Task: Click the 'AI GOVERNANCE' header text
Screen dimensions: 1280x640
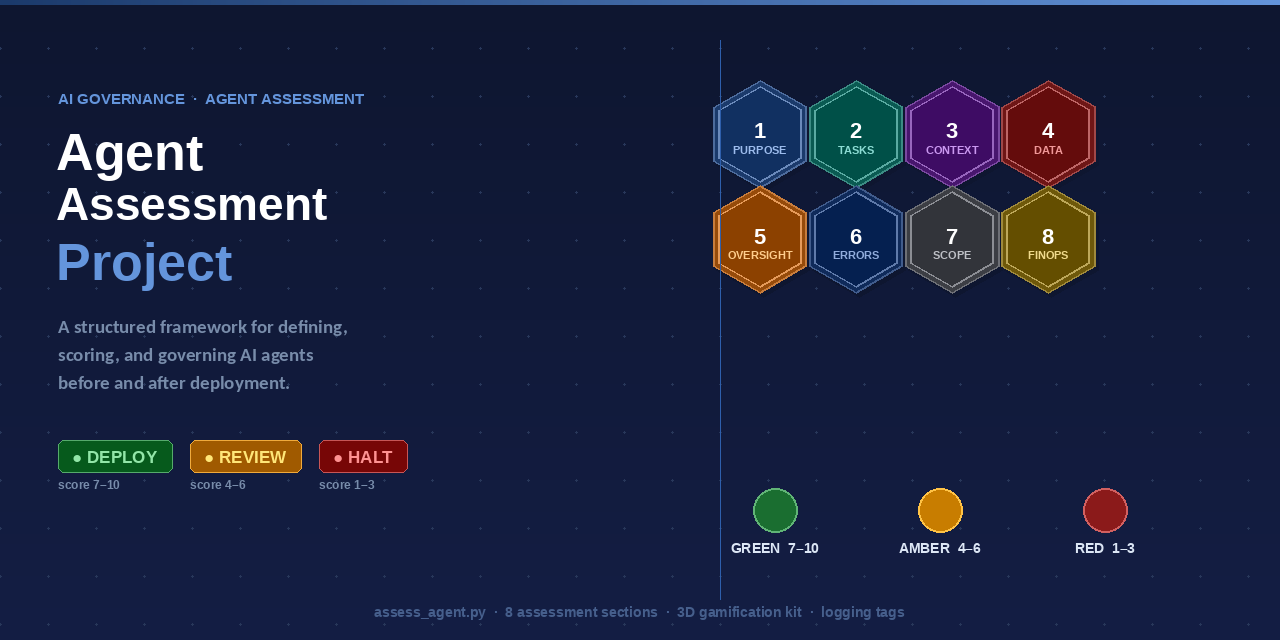Action: click(x=121, y=99)
